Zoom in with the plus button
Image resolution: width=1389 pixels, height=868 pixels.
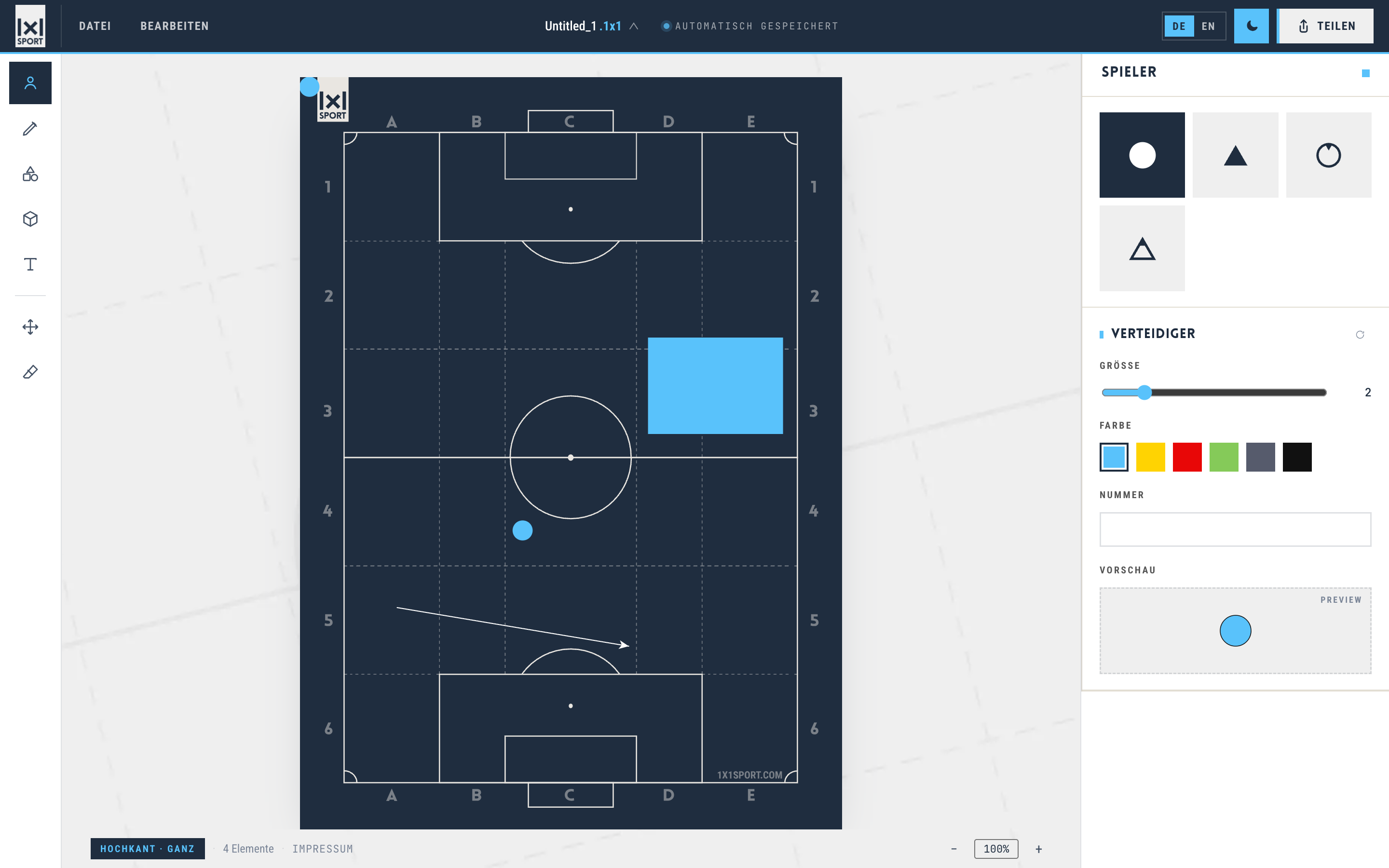click(1039, 849)
